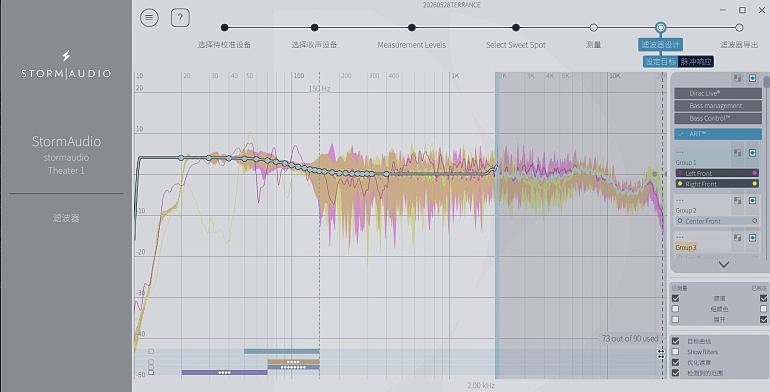Click yellow dot left of Right Front
This screenshot has width=770, height=392.
tap(680, 184)
